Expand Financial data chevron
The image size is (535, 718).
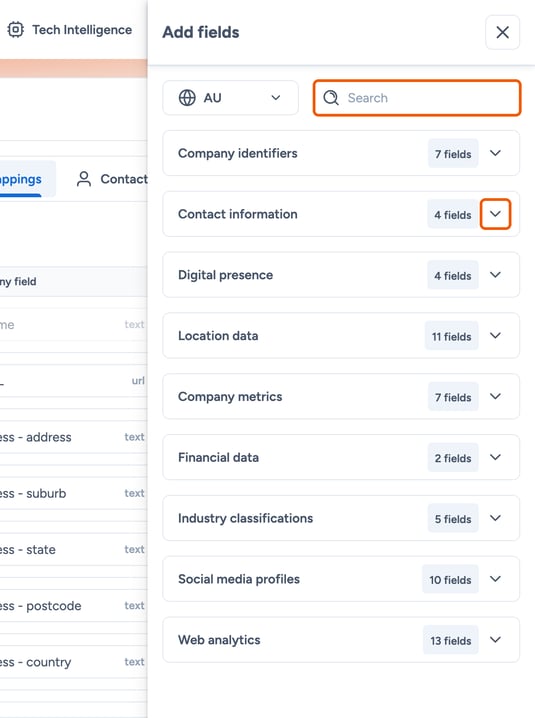coord(495,457)
